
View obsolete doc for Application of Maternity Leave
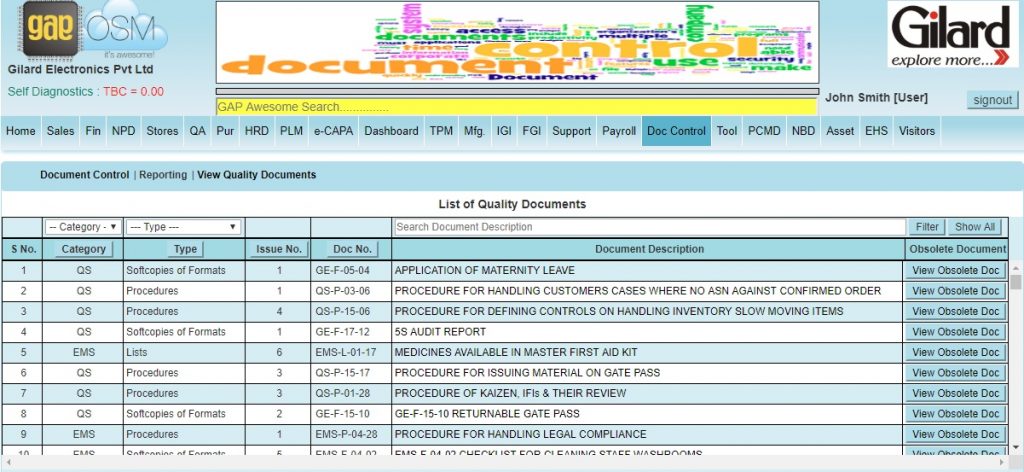[955, 270]
